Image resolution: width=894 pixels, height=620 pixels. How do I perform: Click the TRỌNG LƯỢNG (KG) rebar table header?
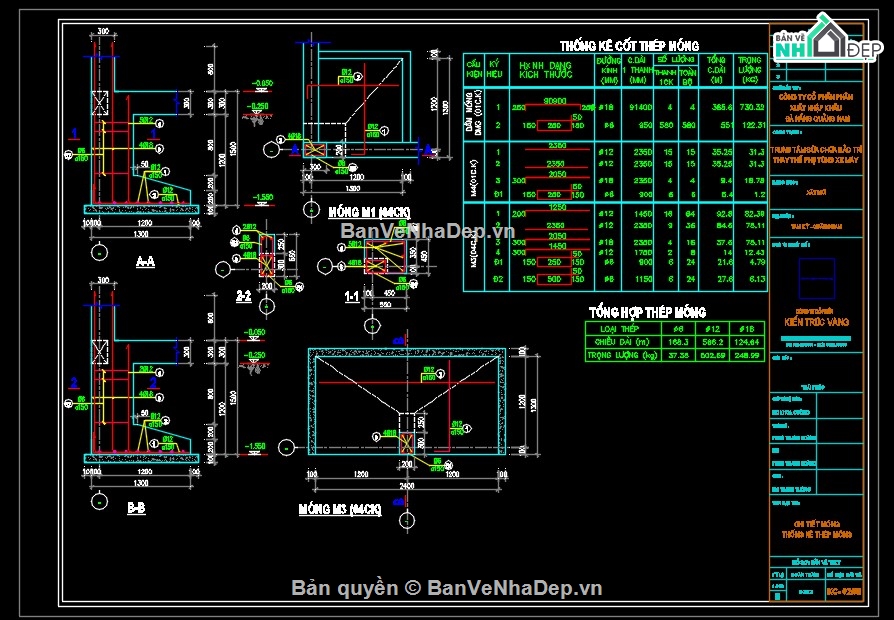(750, 70)
